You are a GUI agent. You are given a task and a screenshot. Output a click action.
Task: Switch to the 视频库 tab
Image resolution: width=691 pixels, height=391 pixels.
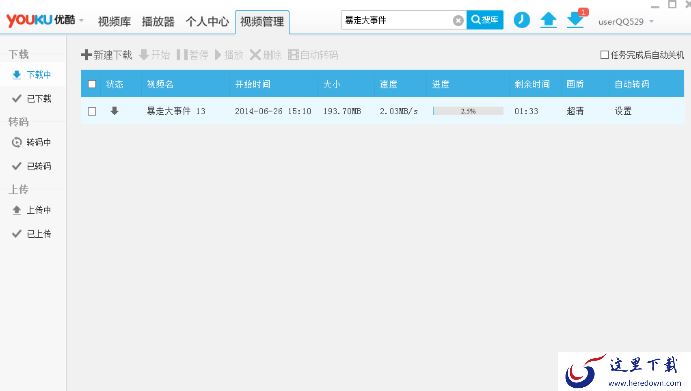point(114,21)
